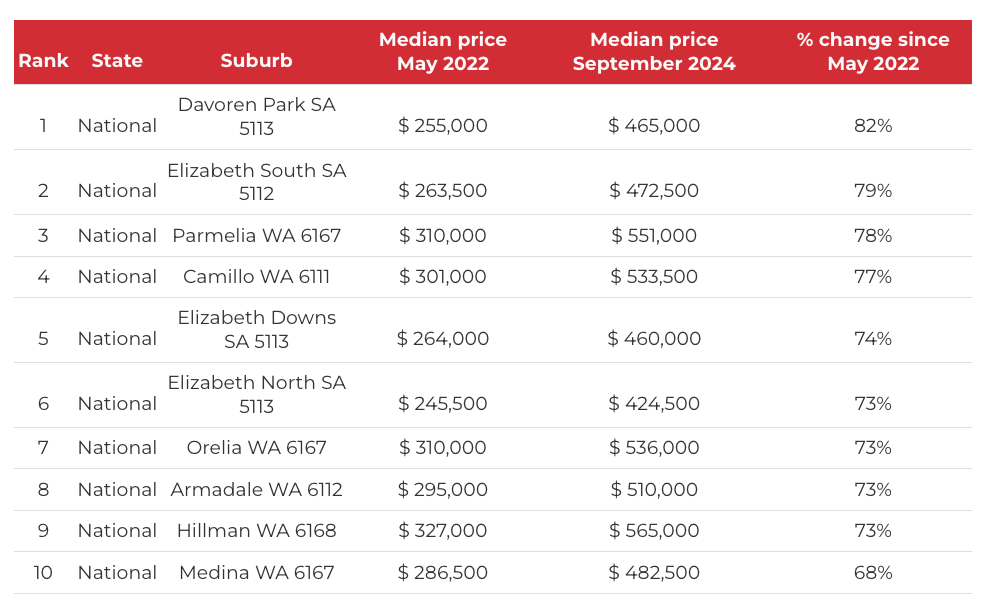This screenshot has width=988, height=606.
Task: Click the Medina WA 6167 cell
Action: coord(256,573)
